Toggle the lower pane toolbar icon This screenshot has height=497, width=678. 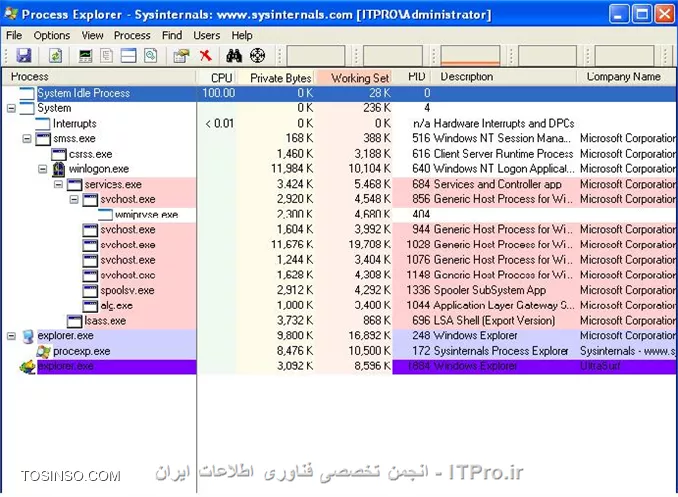click(x=128, y=56)
